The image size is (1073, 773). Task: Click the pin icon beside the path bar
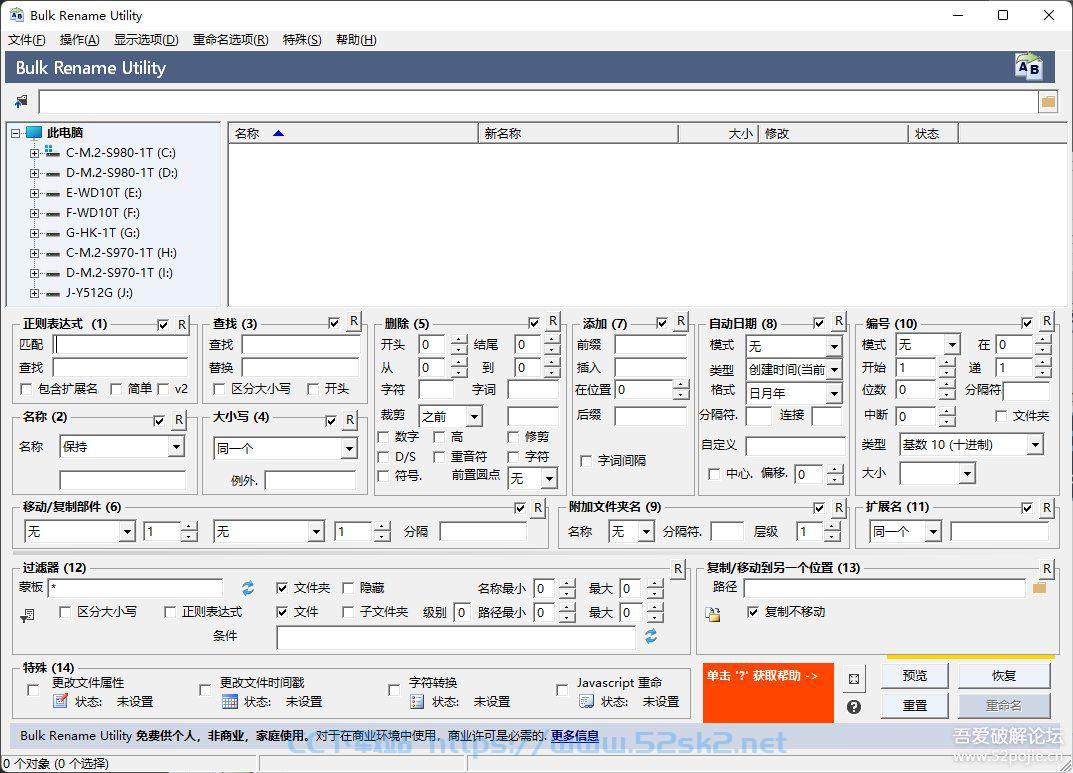pos(21,102)
